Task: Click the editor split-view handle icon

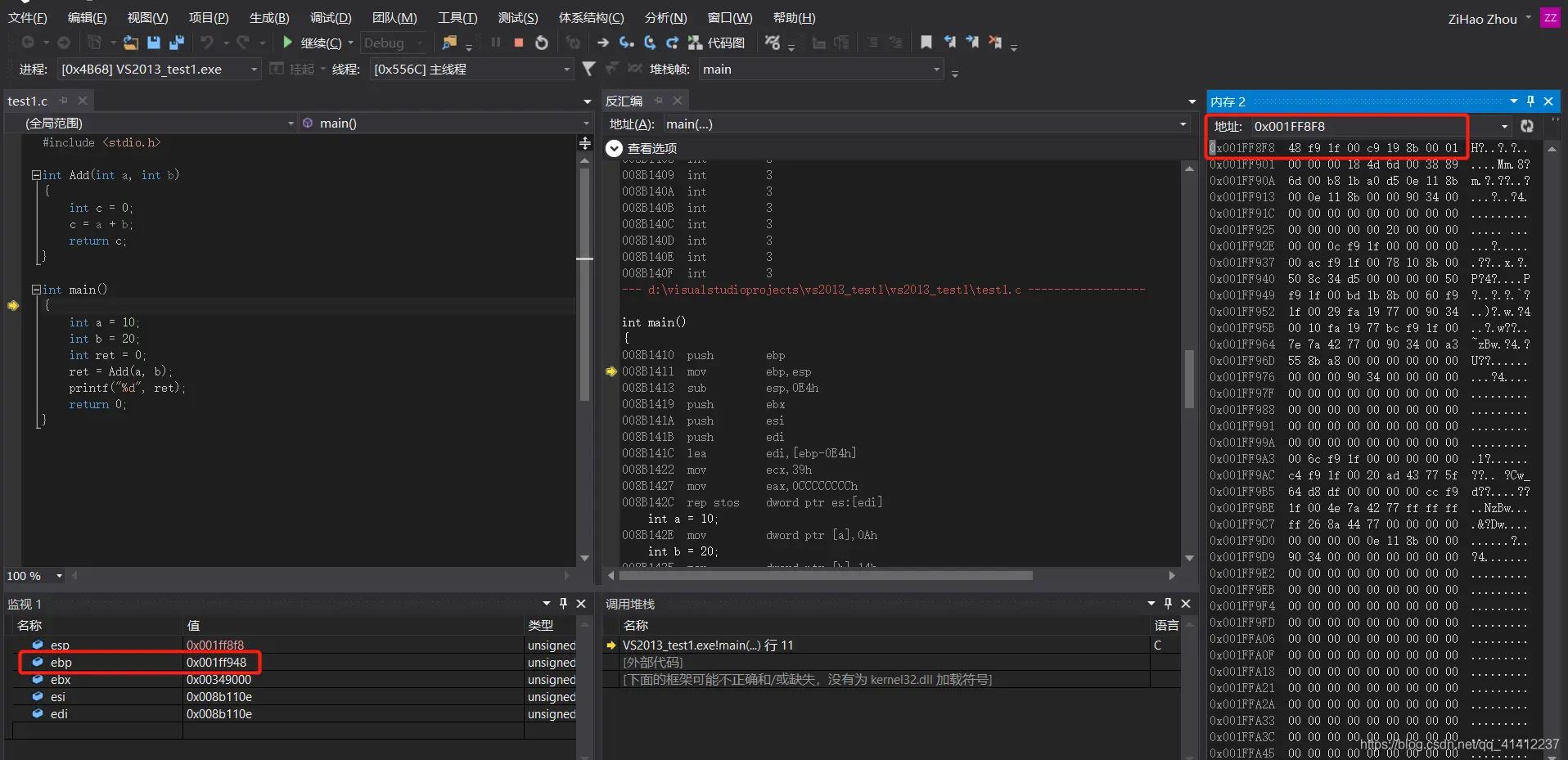Action: click(585, 143)
